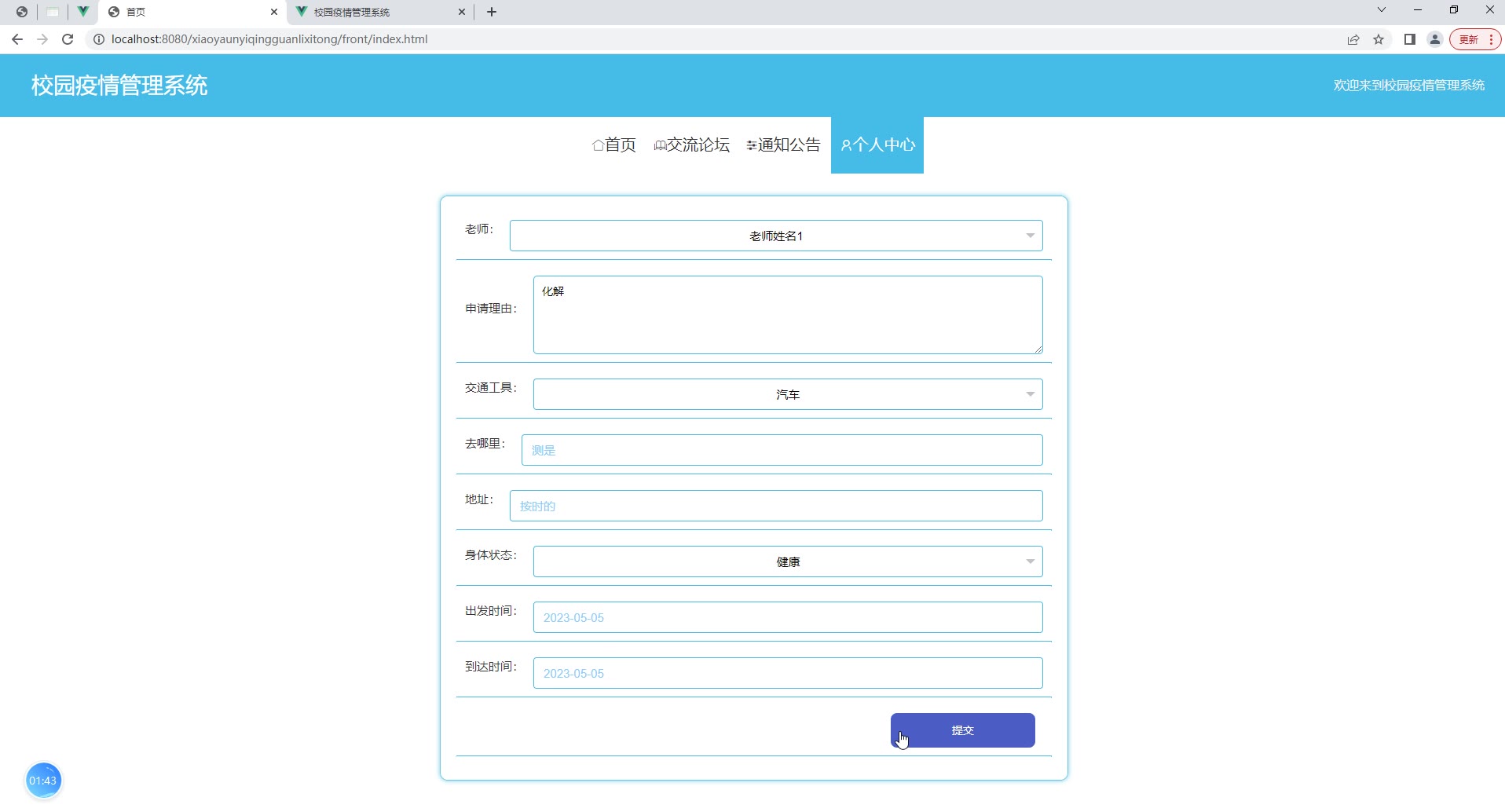Click the 去哪里 input field
Screen dimensions: 1505x812
pos(782,450)
